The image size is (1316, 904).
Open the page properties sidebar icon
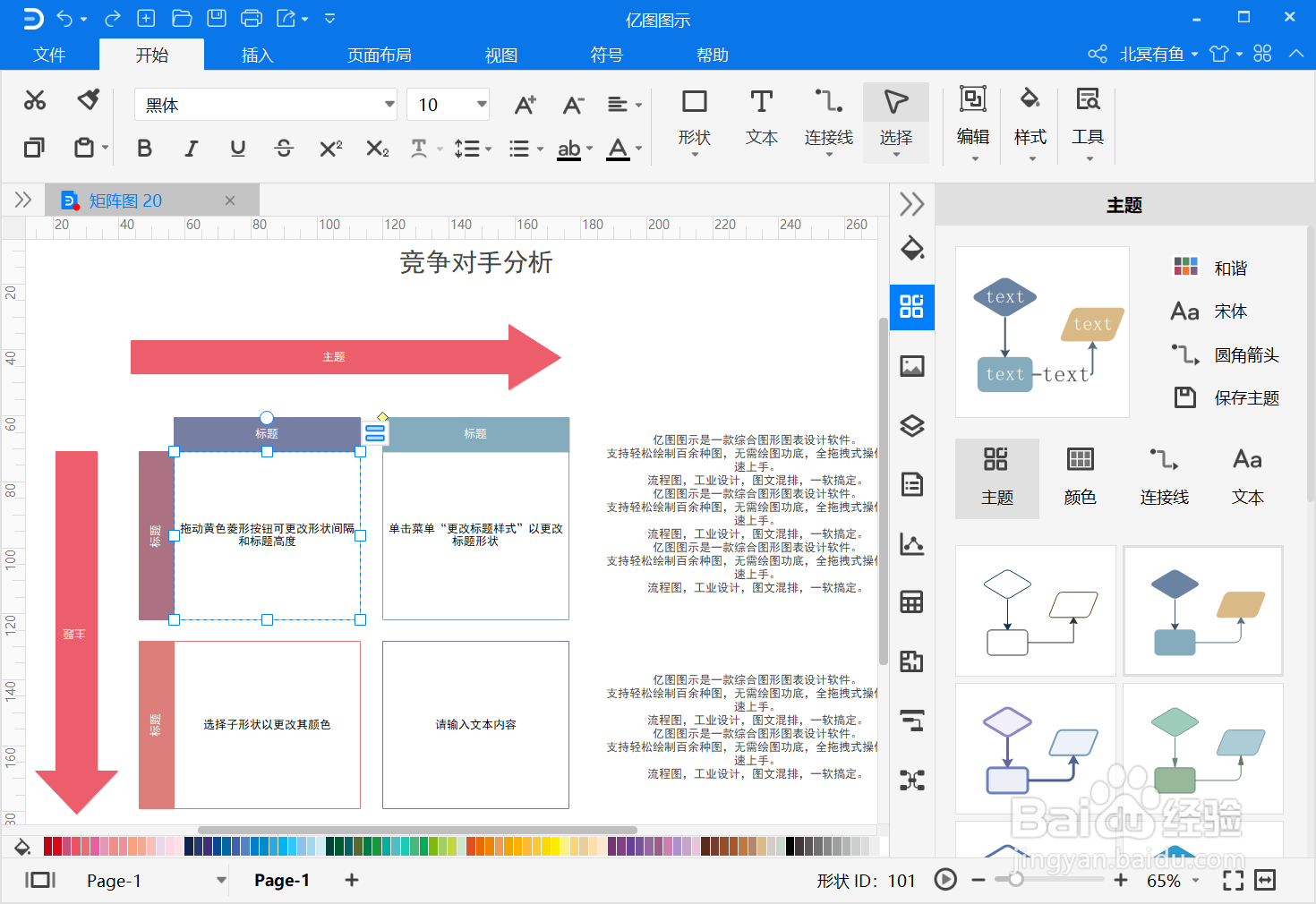tap(911, 484)
